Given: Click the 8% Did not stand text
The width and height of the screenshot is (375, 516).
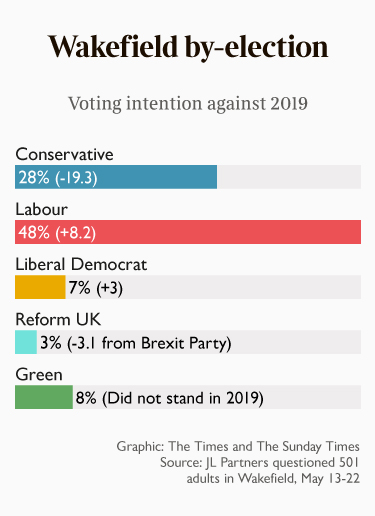Looking at the screenshot, I should click(x=170, y=398).
